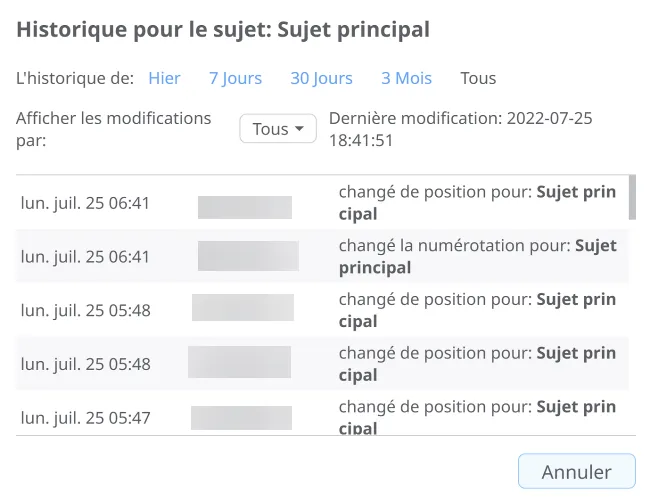Viewport: 650px width, 500px height.
Task: Click the history list scrollbar thumb
Action: point(631,197)
